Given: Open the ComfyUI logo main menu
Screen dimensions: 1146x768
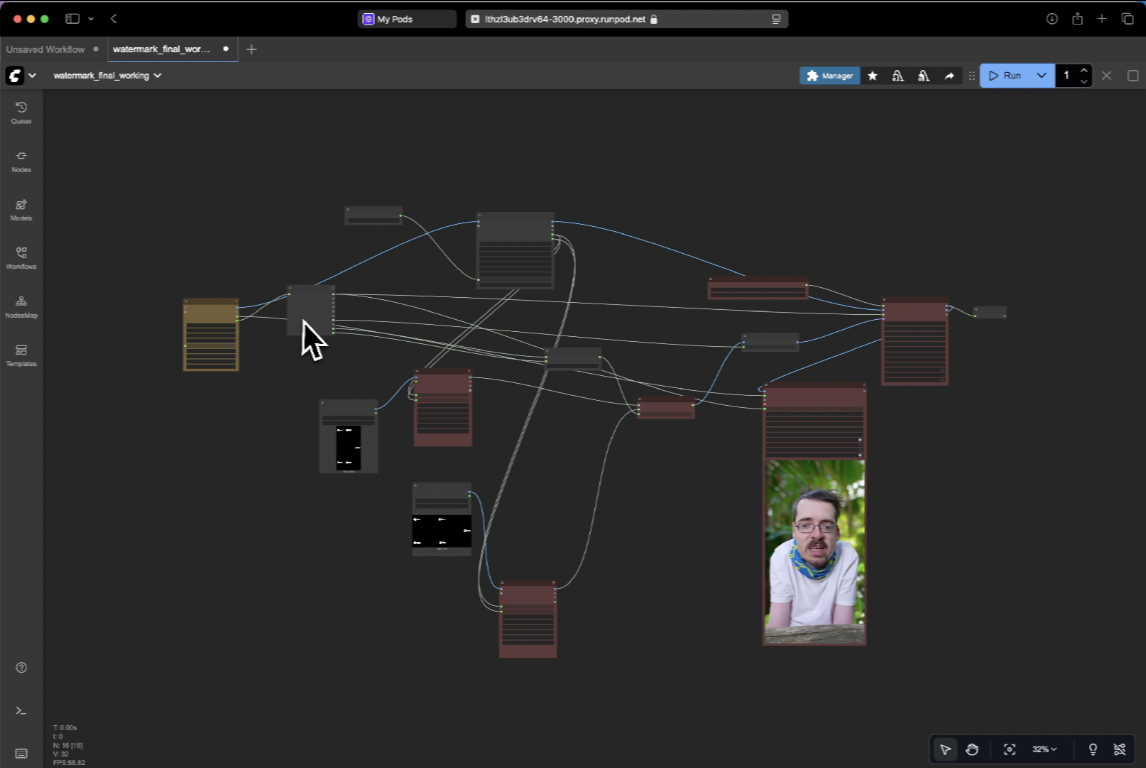Looking at the screenshot, I should pos(21,75).
